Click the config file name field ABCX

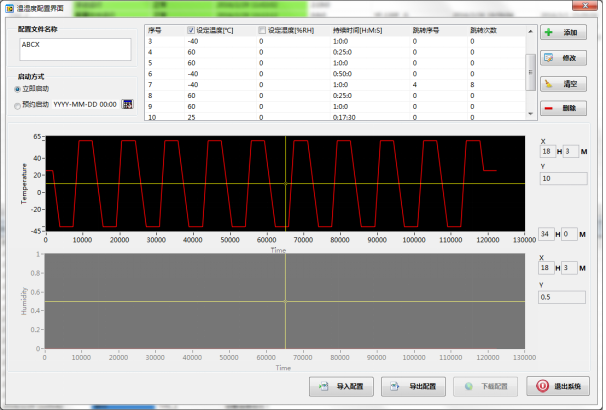(x=74, y=49)
